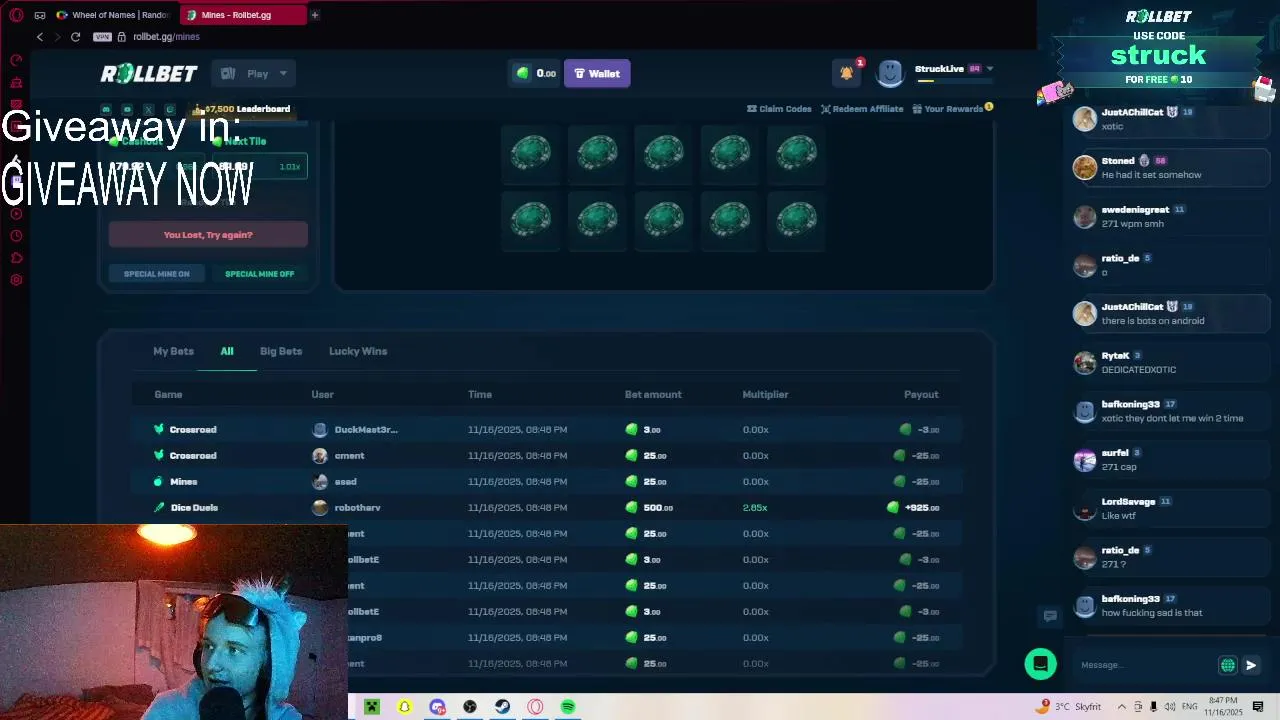Open the sidebar extensions cube icon
Image resolution: width=1280 pixels, height=720 pixels.
click(16, 258)
